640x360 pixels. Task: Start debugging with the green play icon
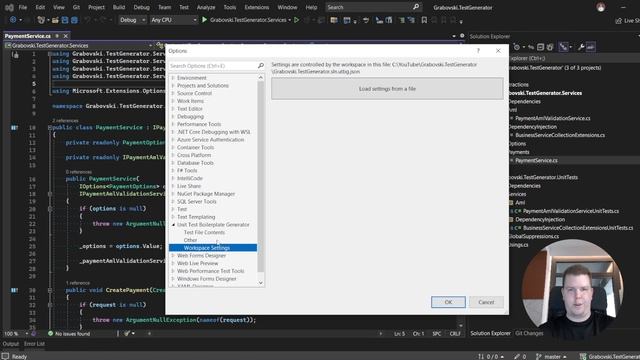coord(204,20)
